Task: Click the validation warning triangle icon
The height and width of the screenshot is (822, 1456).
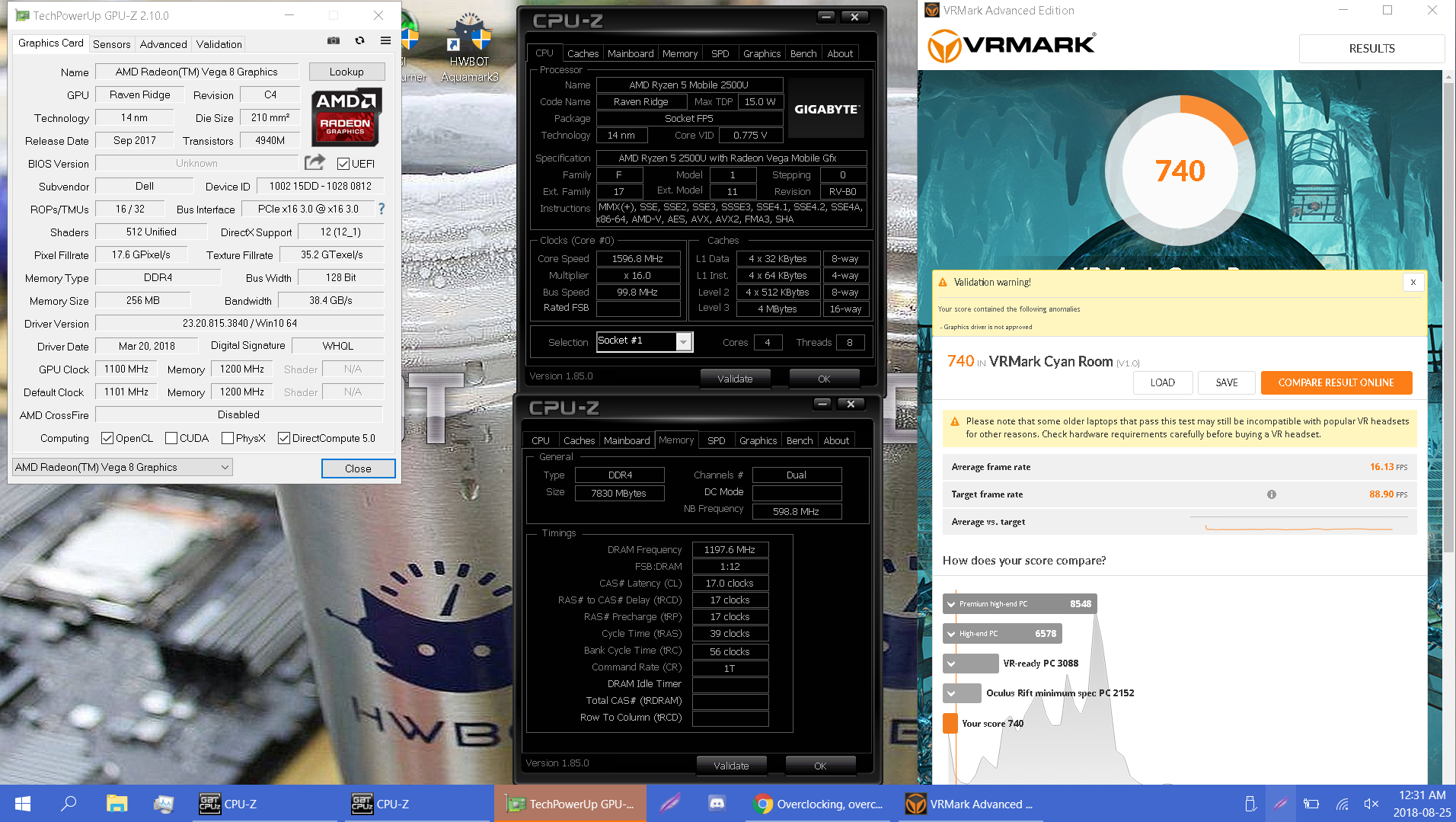Action: click(x=943, y=283)
